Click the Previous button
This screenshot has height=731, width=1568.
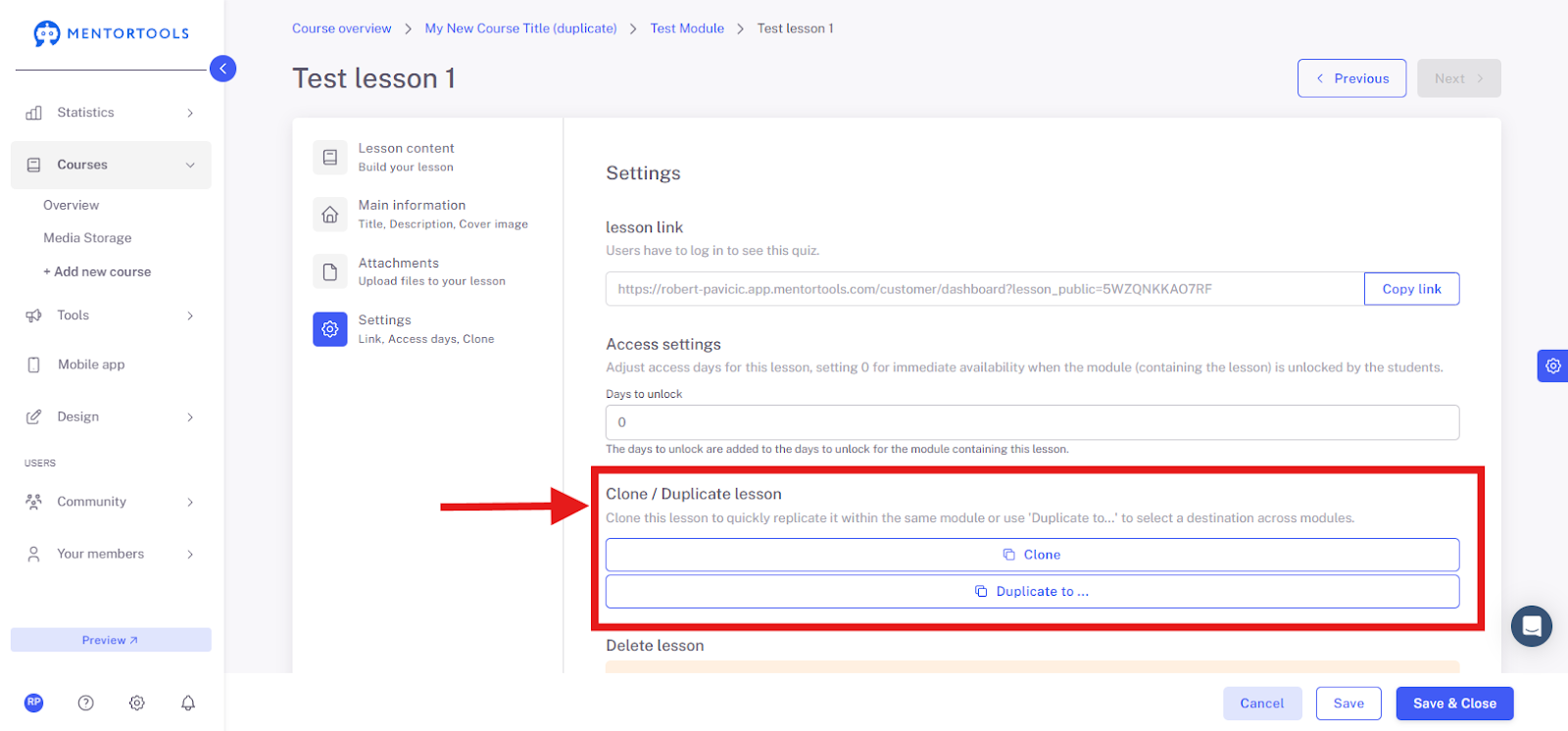(1351, 78)
